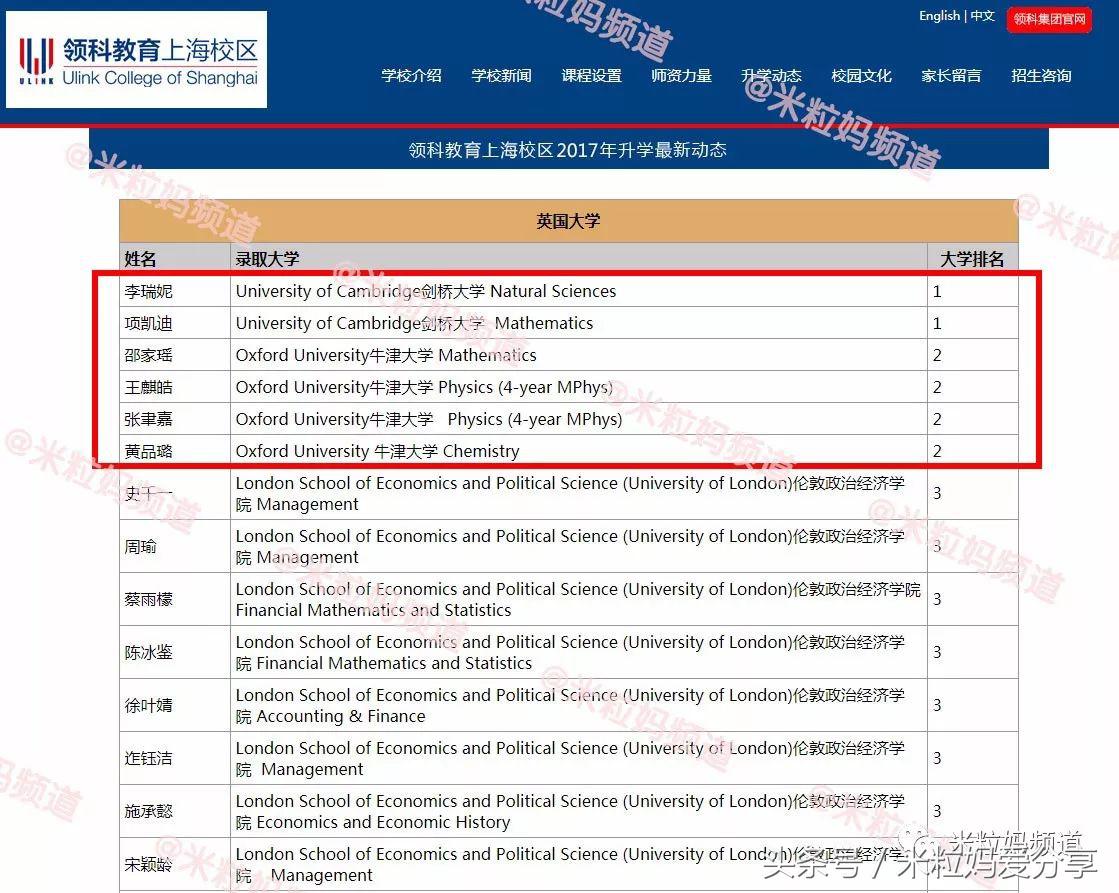Click 升学动态 in the top navigation
The height and width of the screenshot is (893, 1119).
coord(771,75)
